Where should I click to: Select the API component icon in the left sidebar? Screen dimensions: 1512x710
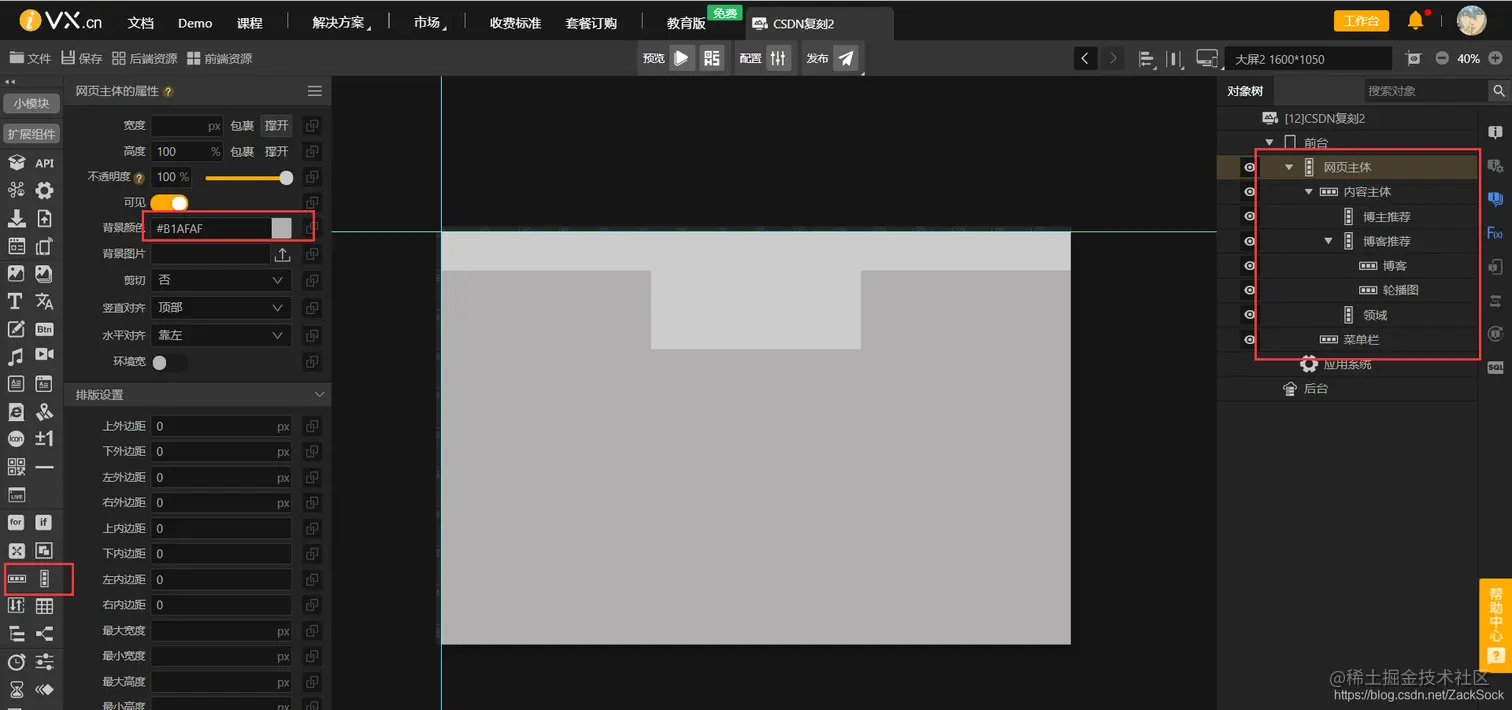(44, 162)
